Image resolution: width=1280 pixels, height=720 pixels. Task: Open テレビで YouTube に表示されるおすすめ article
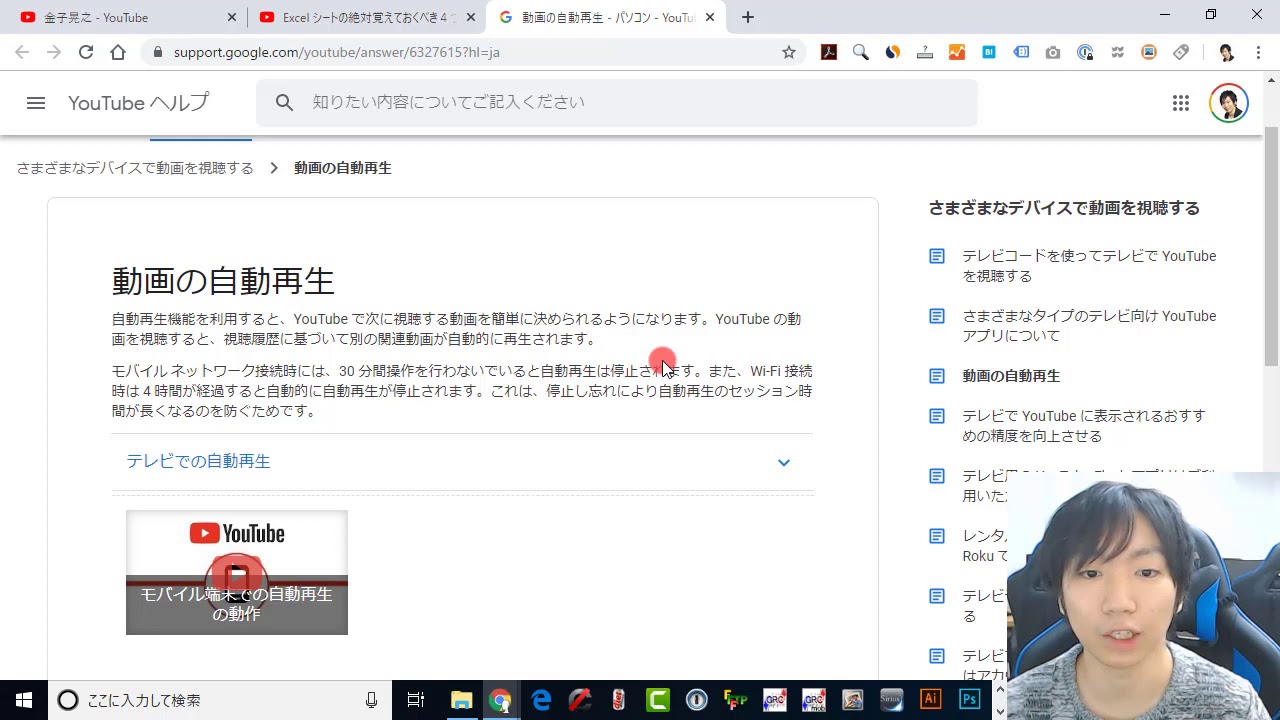[1084, 426]
